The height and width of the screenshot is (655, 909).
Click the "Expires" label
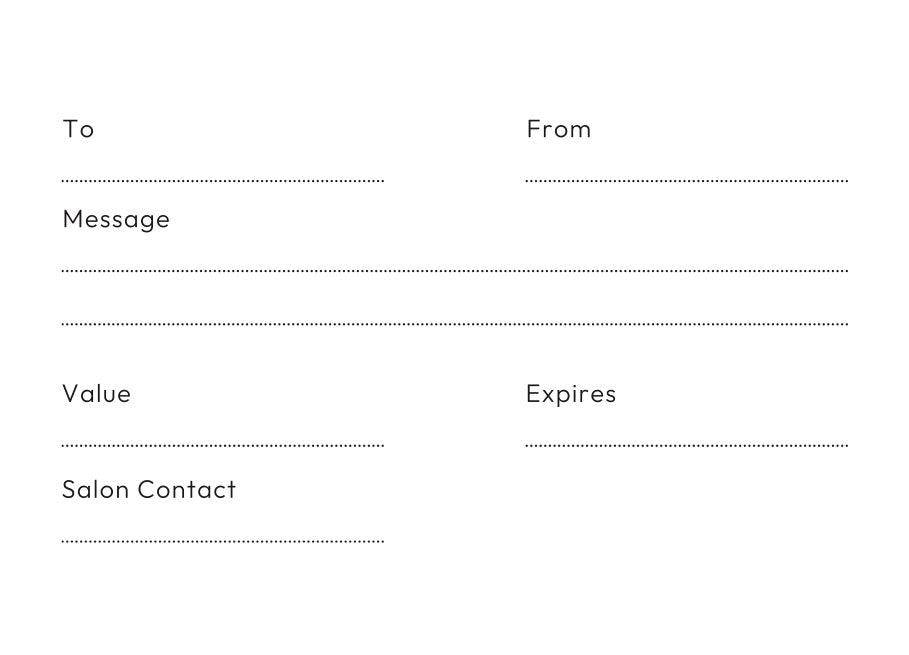[x=571, y=395]
